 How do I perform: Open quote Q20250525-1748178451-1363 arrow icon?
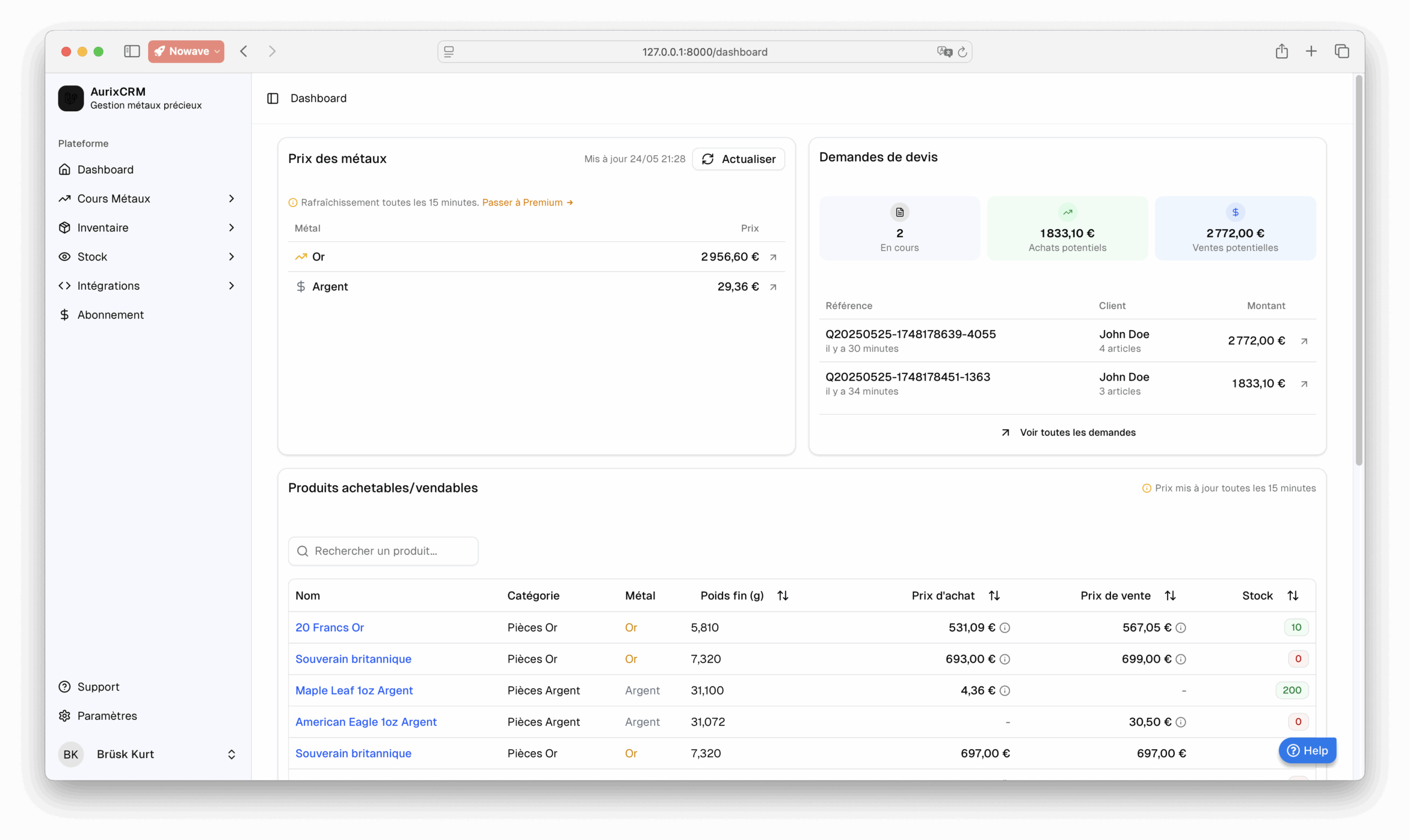[1304, 384]
